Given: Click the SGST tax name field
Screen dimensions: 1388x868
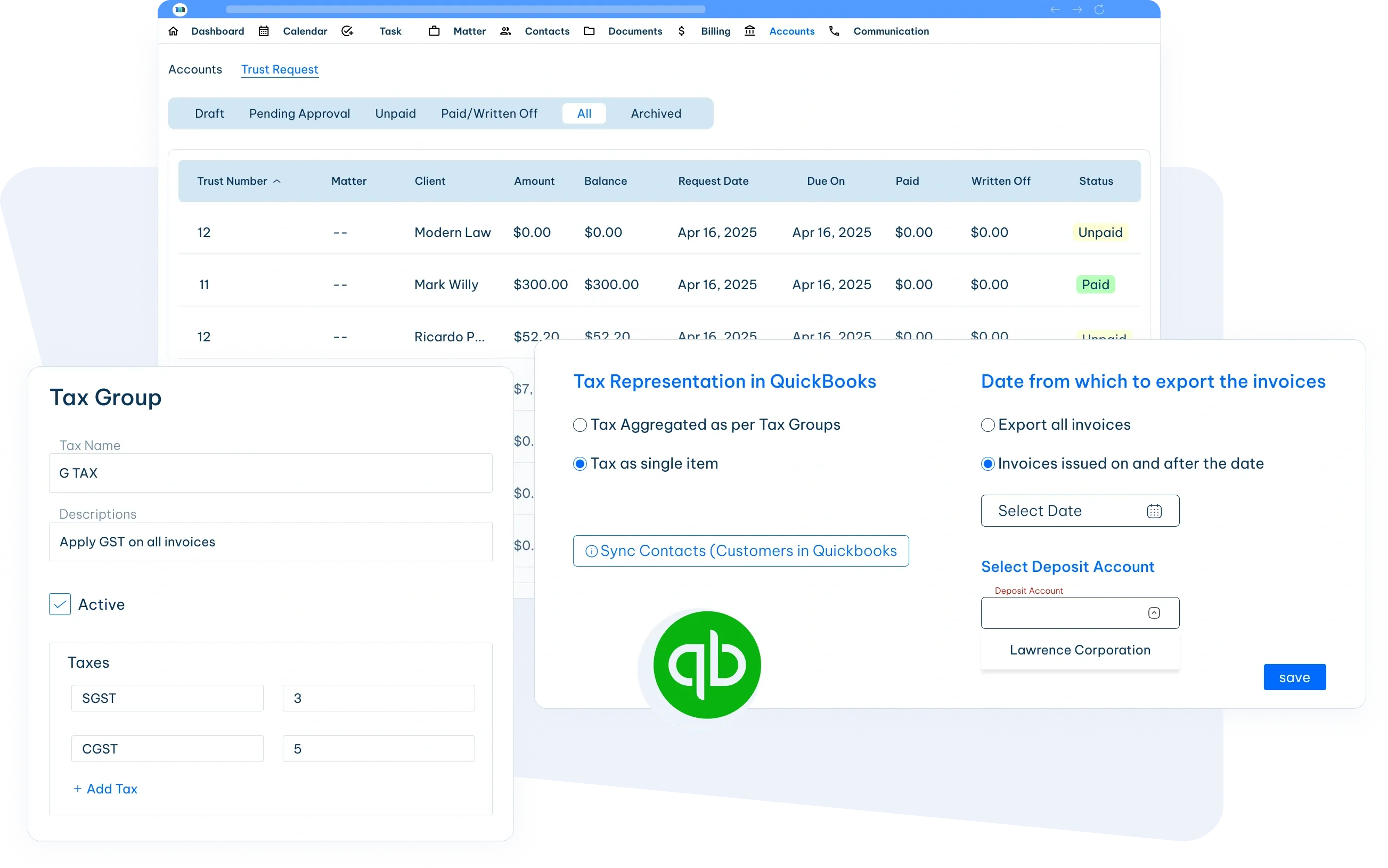Looking at the screenshot, I should pyautogui.click(x=167, y=698).
